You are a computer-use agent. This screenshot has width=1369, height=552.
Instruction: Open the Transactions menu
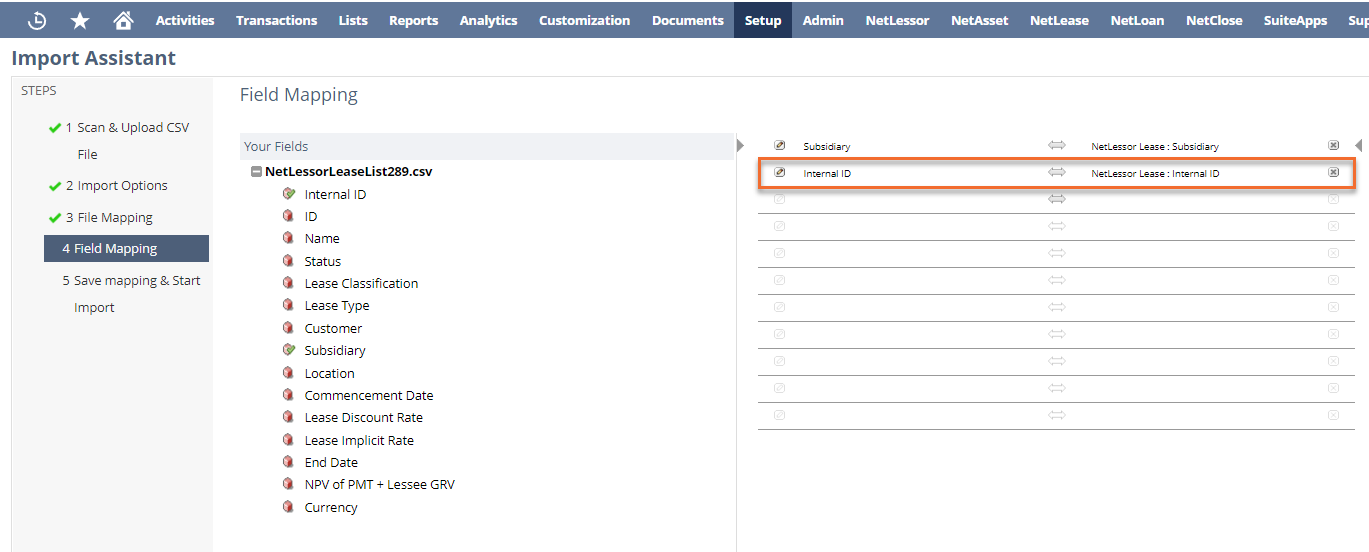point(276,20)
